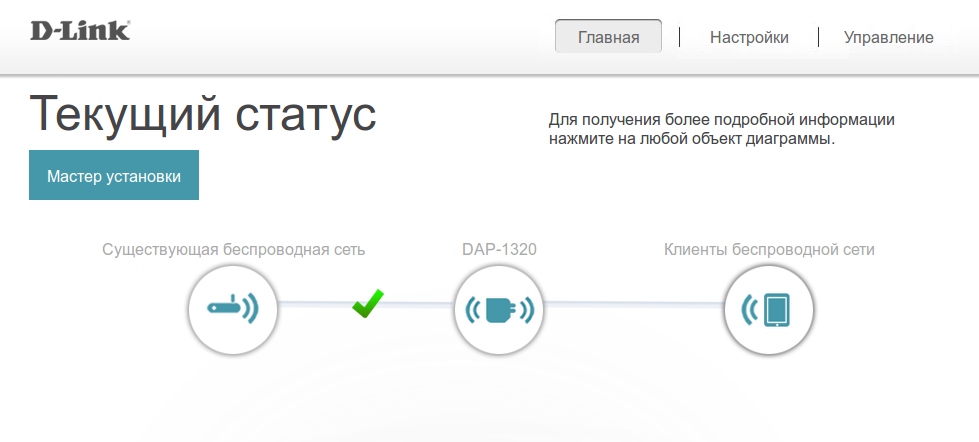The width and height of the screenshot is (979, 442).
Task: Launch the Мастер установки wizard
Action: tap(114, 176)
